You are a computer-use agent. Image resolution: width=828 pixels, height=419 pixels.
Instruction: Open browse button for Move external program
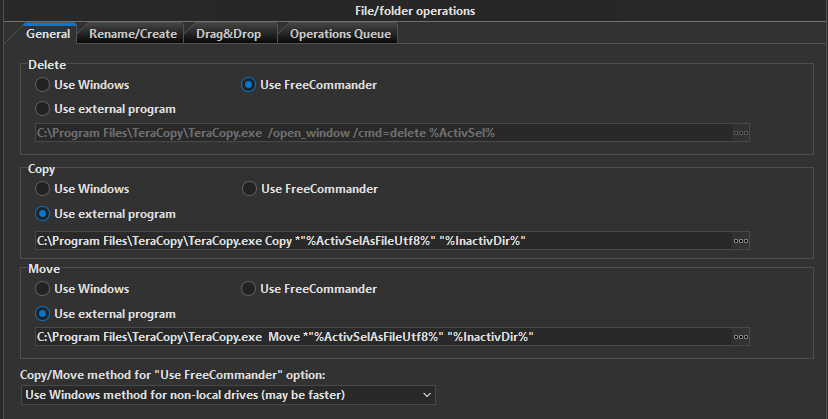[741, 338]
